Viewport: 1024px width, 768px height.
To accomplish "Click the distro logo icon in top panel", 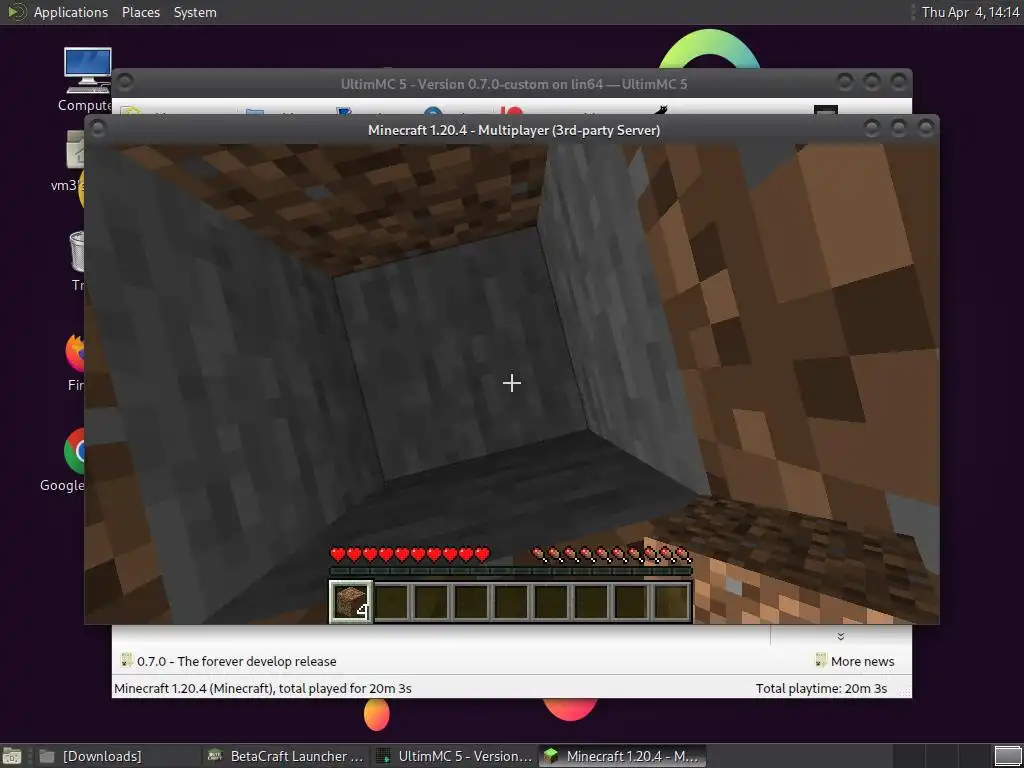I will coord(16,12).
